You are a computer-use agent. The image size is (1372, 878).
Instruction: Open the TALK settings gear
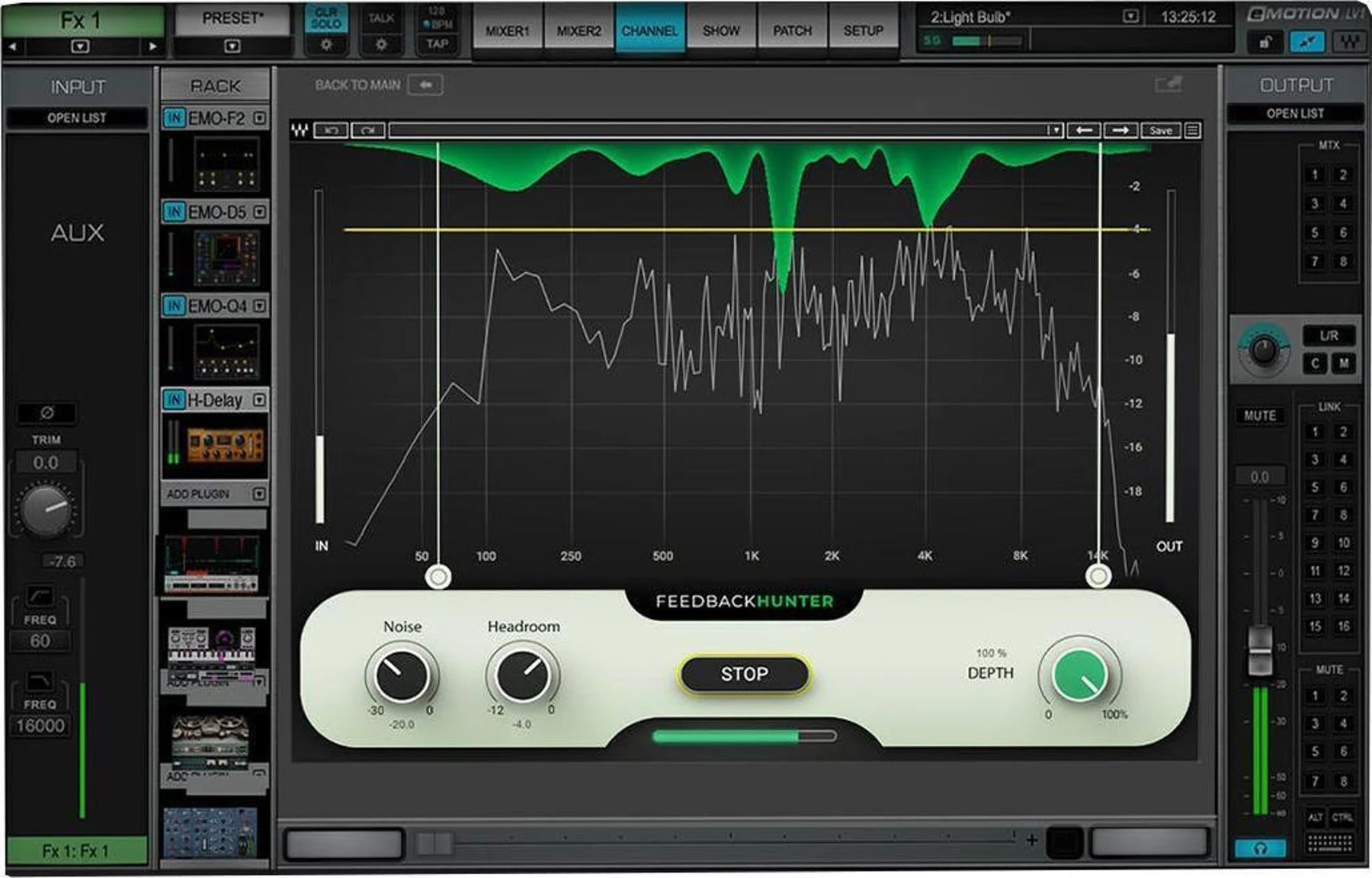click(x=381, y=44)
